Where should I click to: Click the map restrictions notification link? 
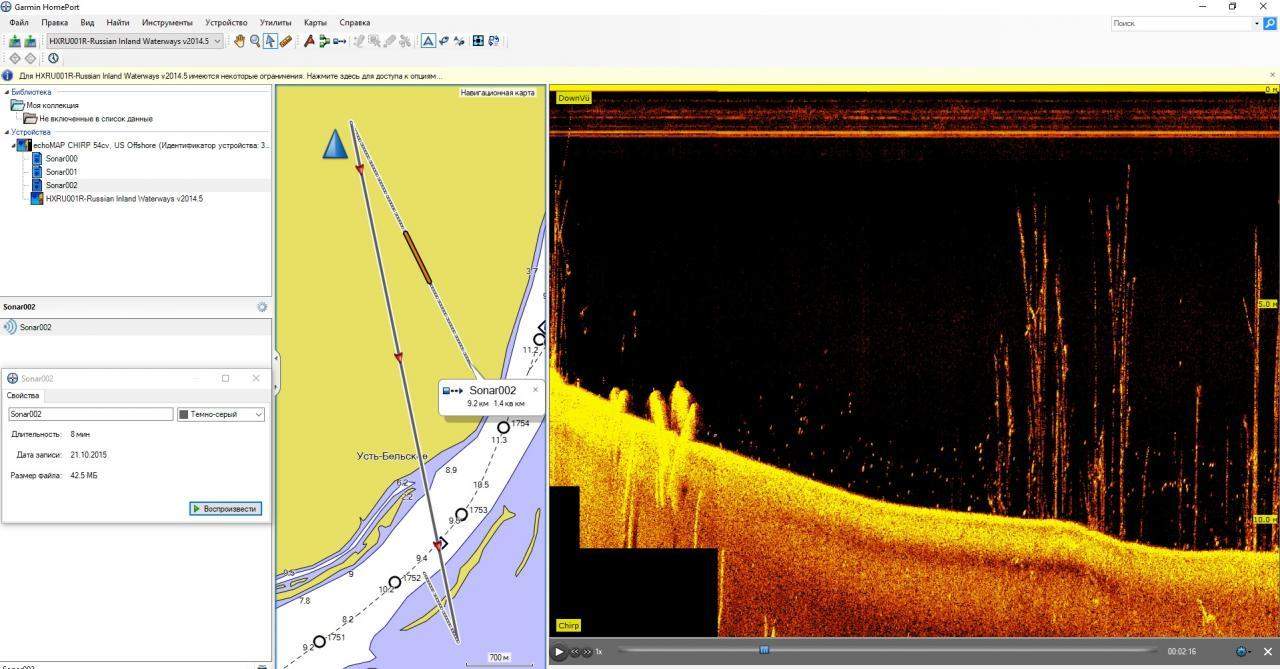pyautogui.click(x=230, y=76)
